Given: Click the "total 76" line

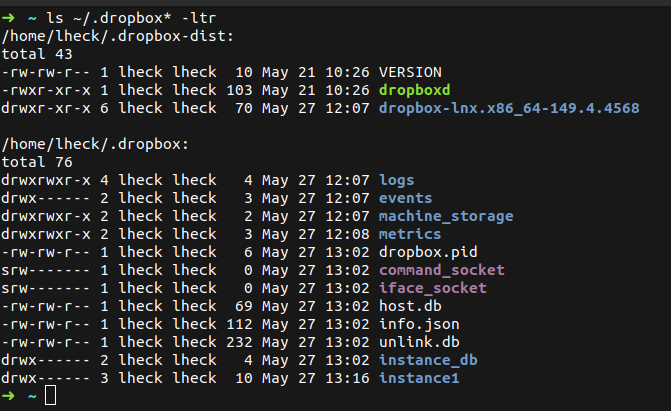Looking at the screenshot, I should click(x=36, y=162).
